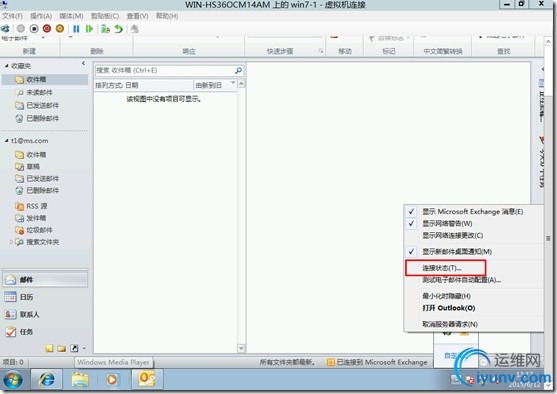The image size is (557, 394).
Task: Open the navigation pane configure-buttons arrow
Action: (84, 349)
